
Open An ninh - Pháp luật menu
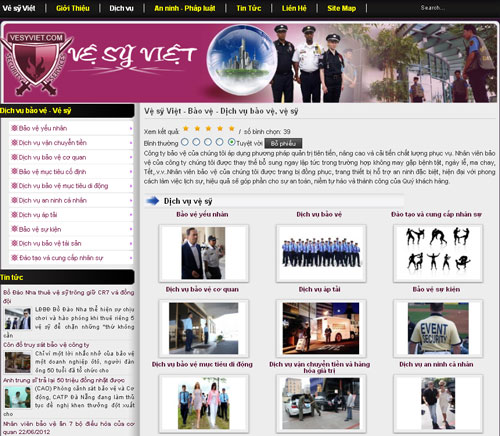(x=185, y=8)
